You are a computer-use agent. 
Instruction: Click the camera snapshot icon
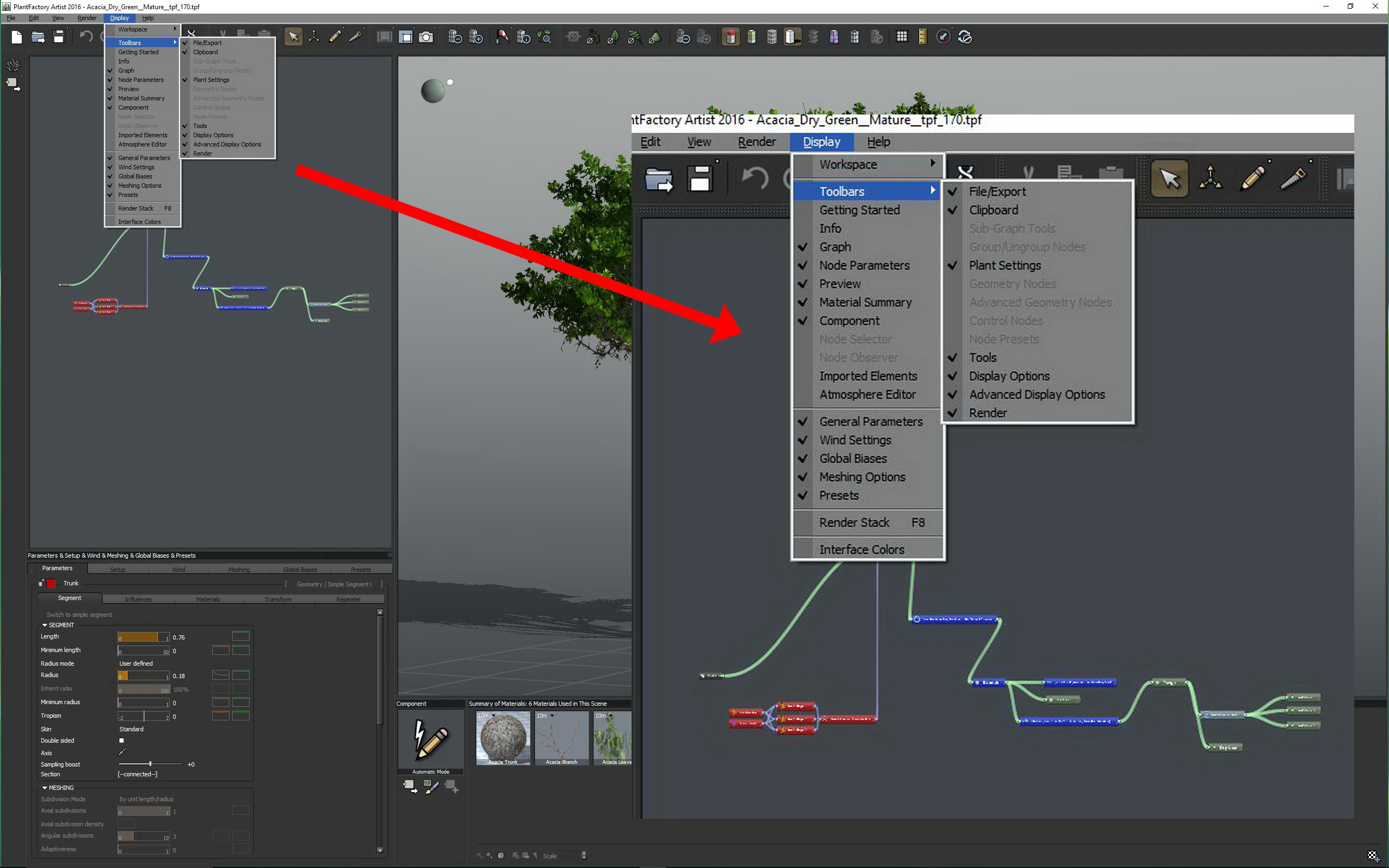pos(426,37)
